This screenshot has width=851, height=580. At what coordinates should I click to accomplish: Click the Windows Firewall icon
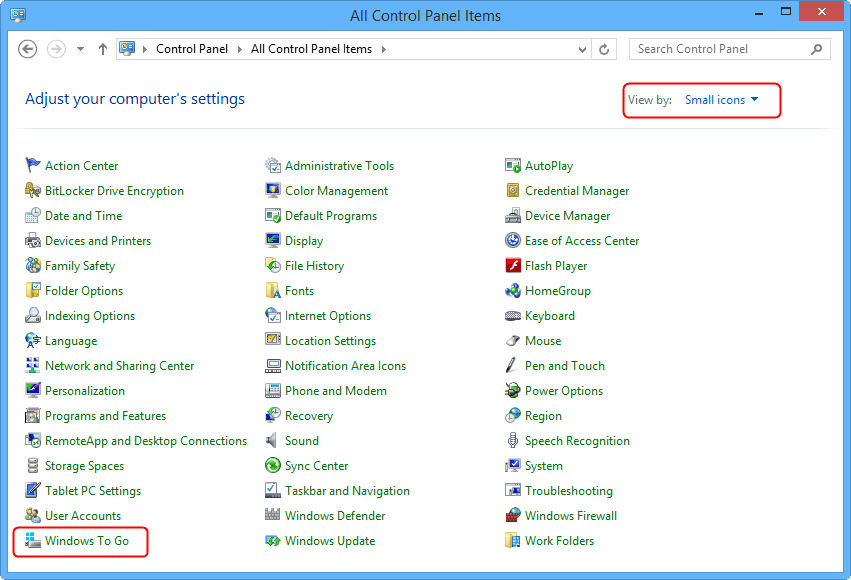pyautogui.click(x=513, y=516)
